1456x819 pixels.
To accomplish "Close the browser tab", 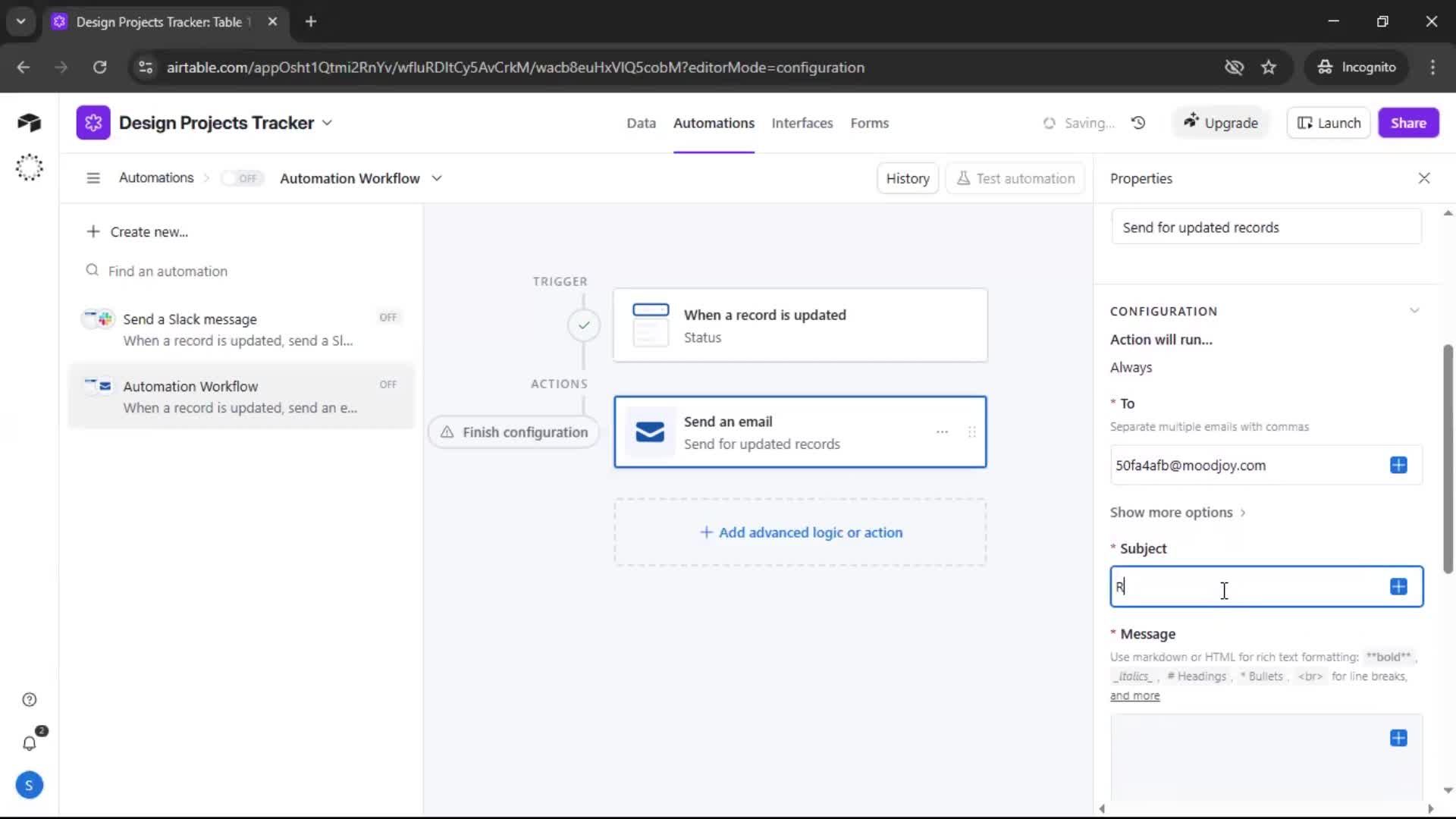I will (x=272, y=22).
